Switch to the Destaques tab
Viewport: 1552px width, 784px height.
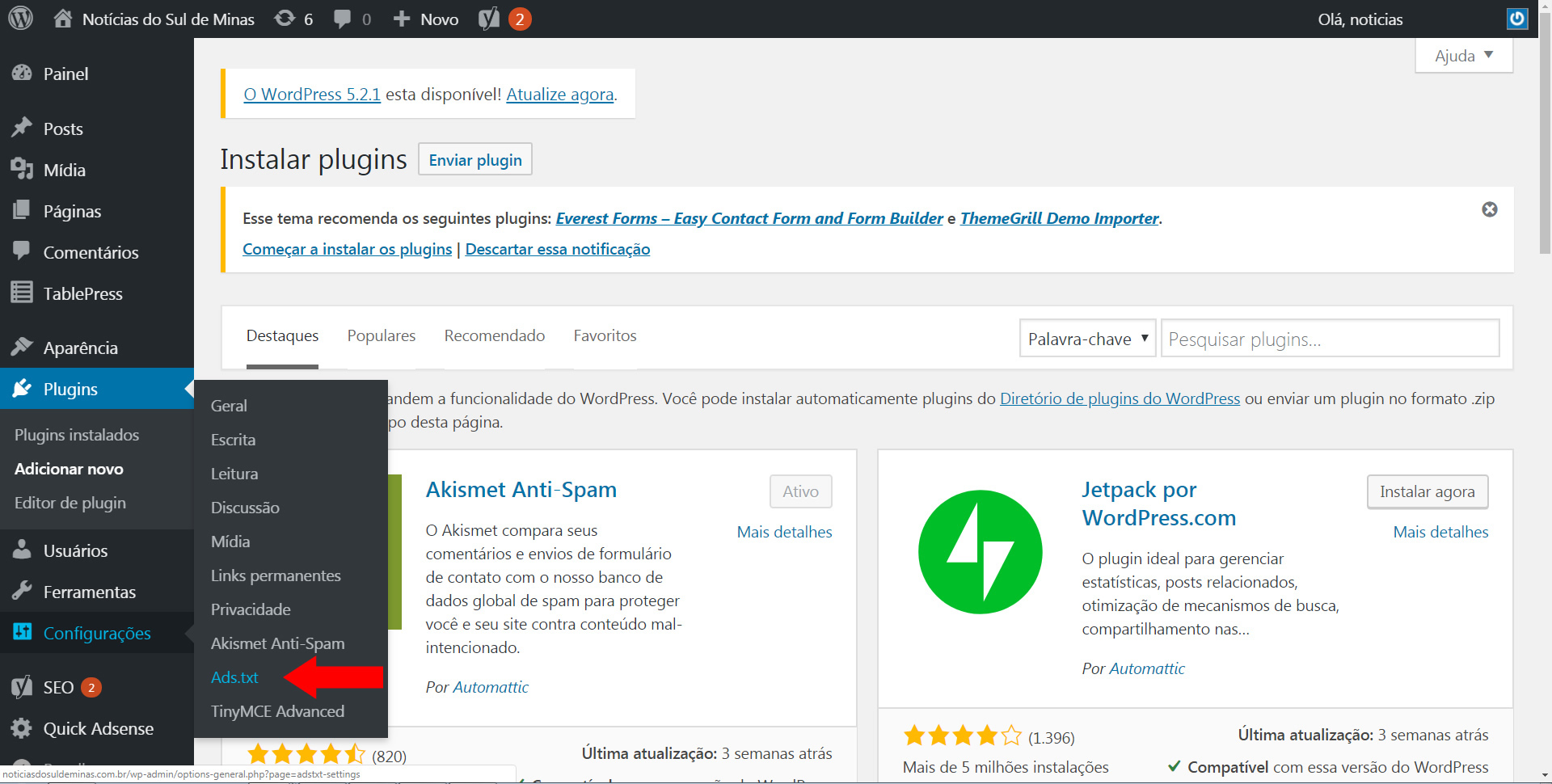(x=282, y=335)
